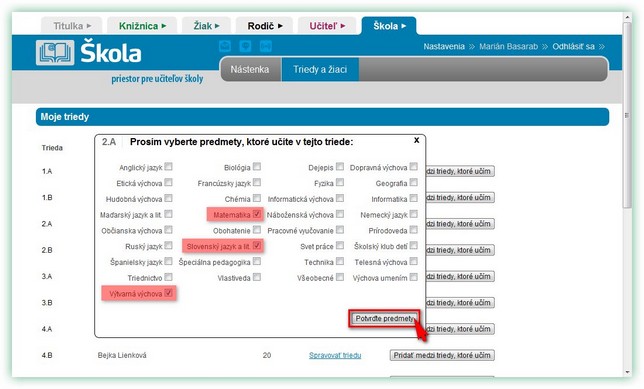Uncheck the Matematika checkbox
Viewport: 644px width, 389px height.
(257, 214)
